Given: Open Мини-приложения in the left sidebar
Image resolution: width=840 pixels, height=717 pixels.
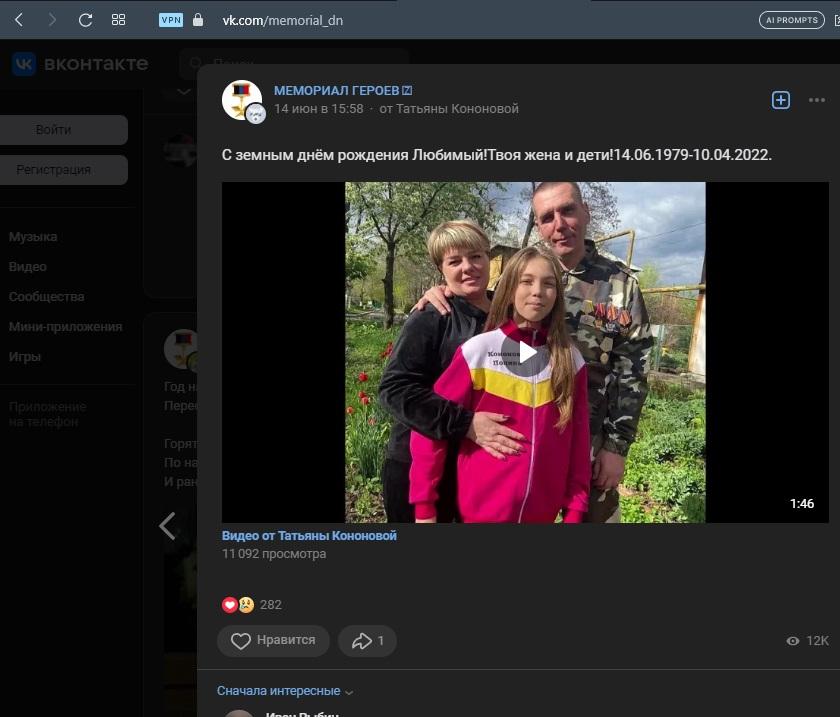Looking at the screenshot, I should 65,327.
